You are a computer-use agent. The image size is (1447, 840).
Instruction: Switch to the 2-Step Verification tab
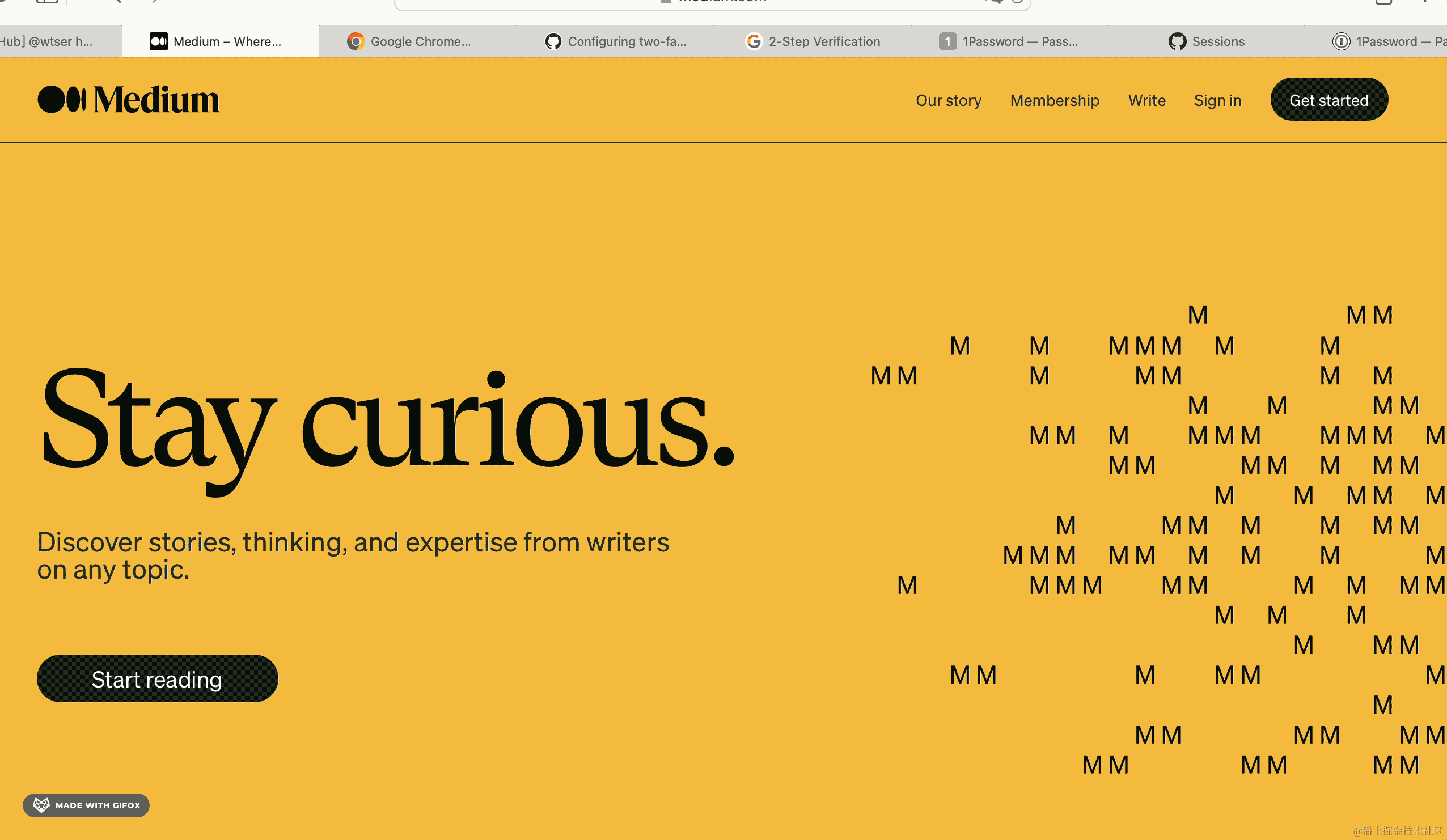tap(823, 41)
